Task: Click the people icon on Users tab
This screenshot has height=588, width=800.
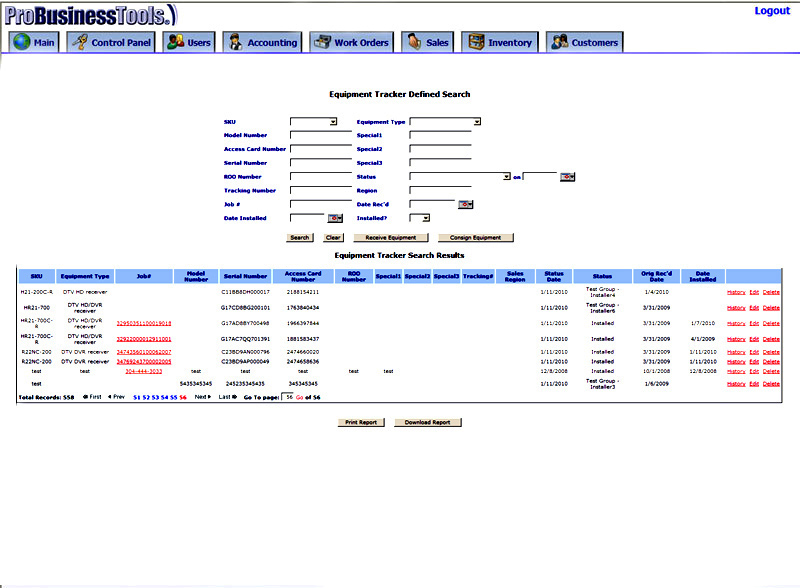Action: (176, 42)
